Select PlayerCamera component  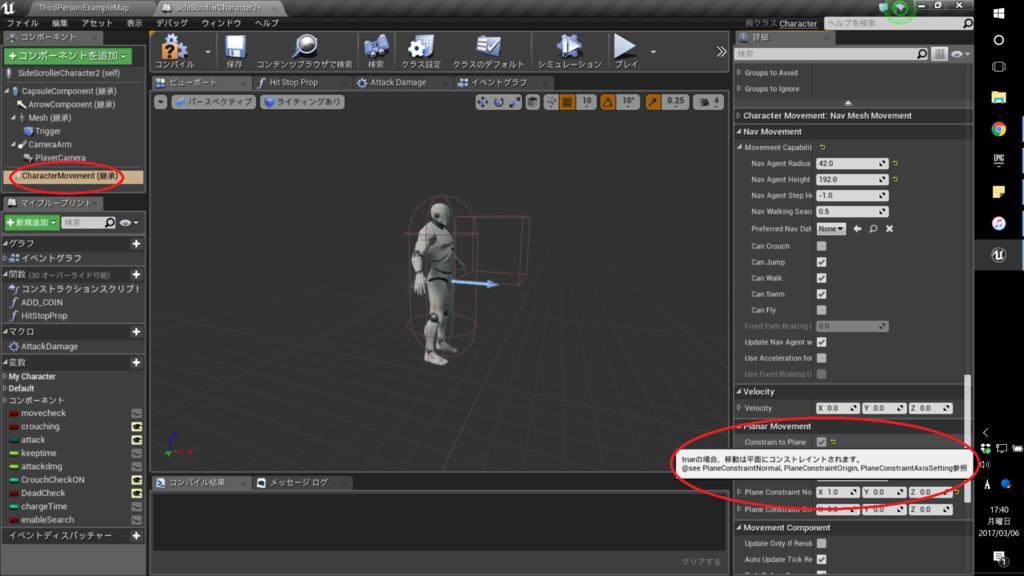pyautogui.click(x=60, y=157)
